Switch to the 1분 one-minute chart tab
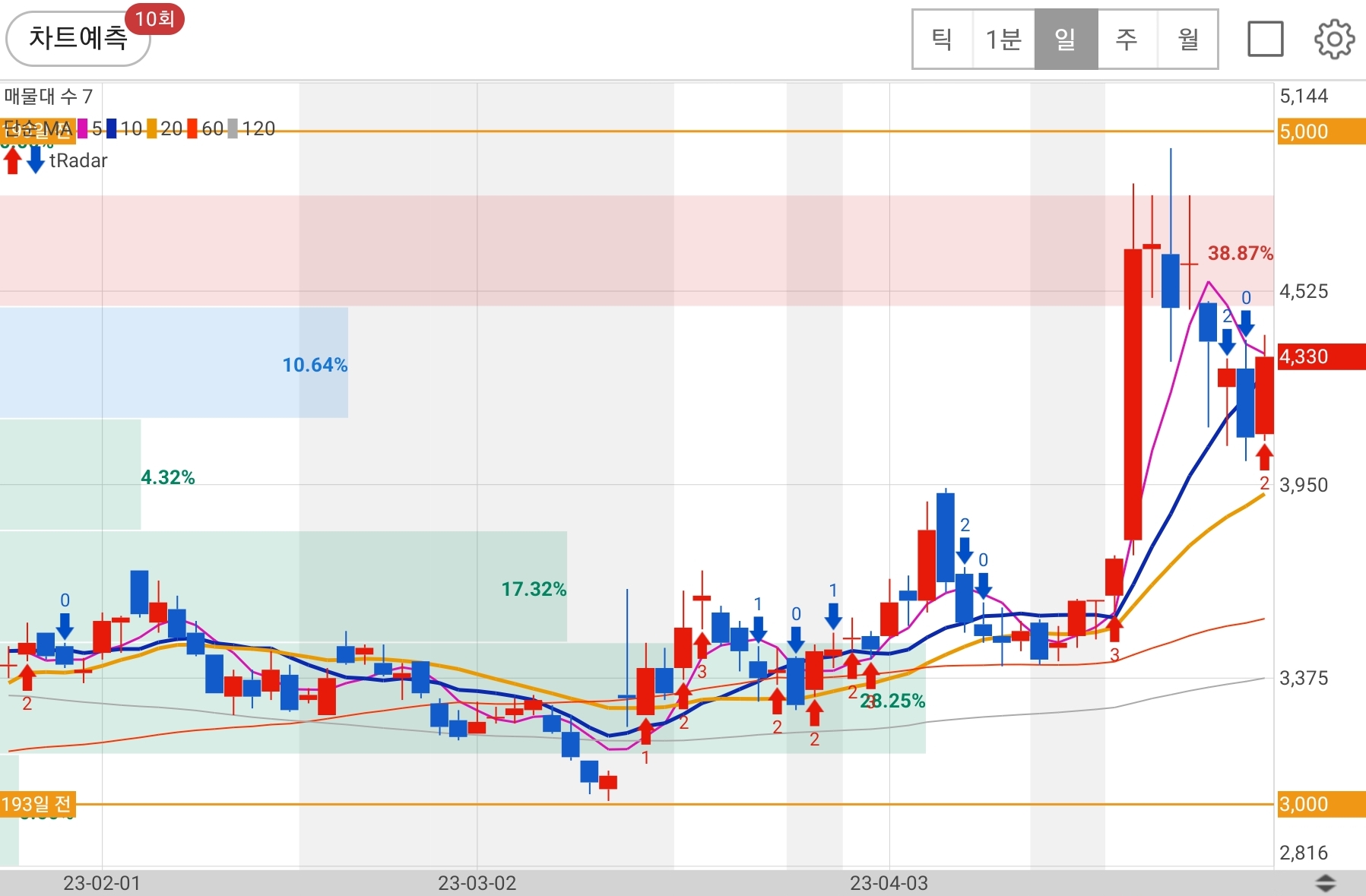Image resolution: width=1366 pixels, height=896 pixels. (1003, 40)
